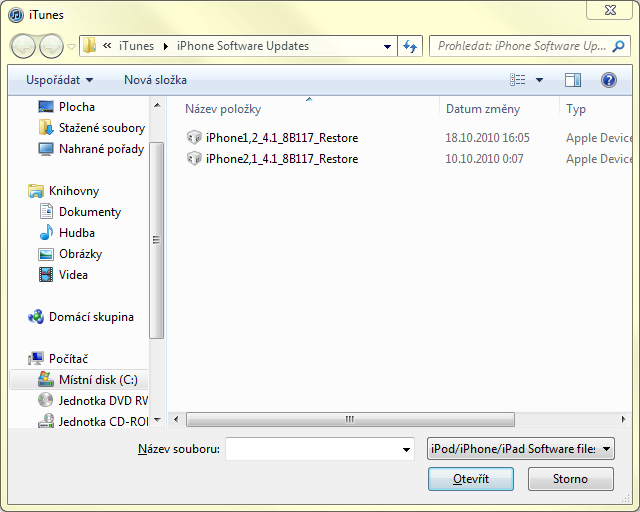Click the navigation pane scroll down arrow
640x512 pixels.
157,420
